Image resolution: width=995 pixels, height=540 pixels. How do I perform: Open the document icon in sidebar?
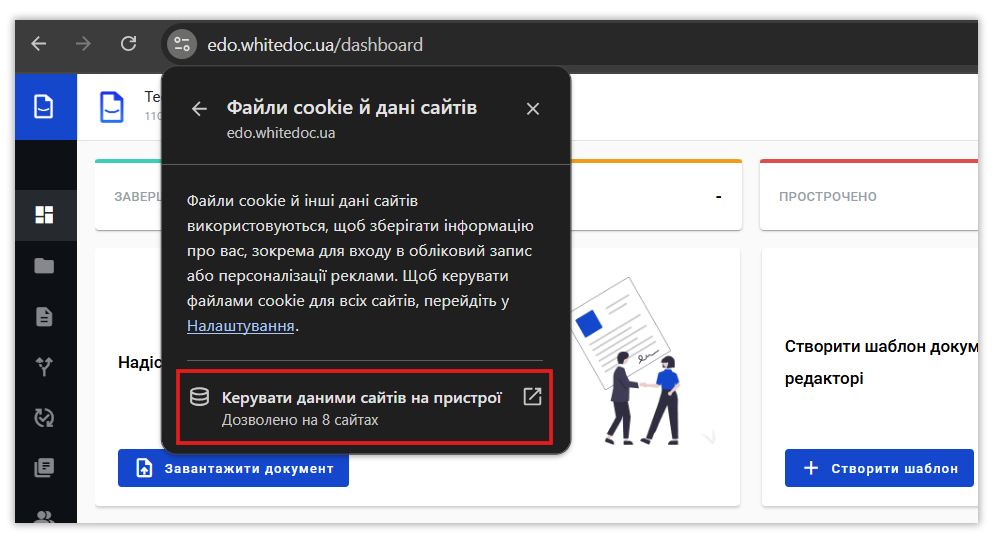pyautogui.click(x=44, y=316)
